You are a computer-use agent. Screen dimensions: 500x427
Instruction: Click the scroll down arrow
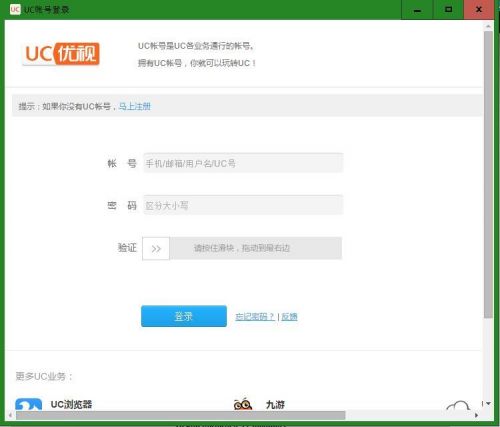pyautogui.click(x=488, y=404)
